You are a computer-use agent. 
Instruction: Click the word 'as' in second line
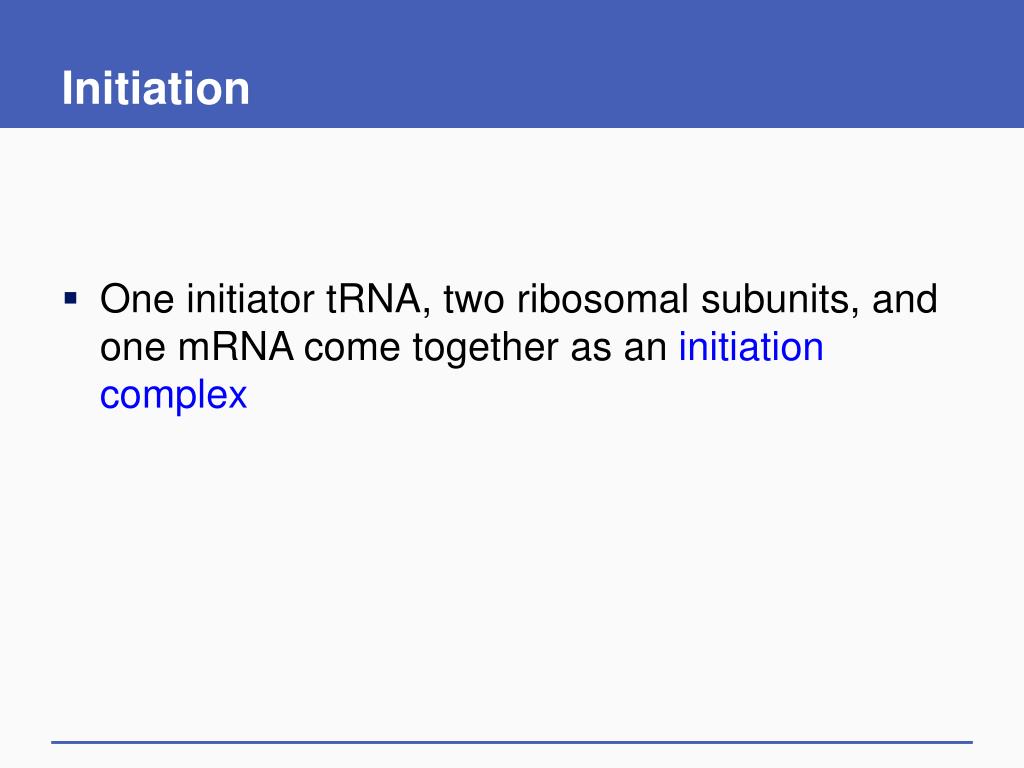pyautogui.click(x=591, y=349)
